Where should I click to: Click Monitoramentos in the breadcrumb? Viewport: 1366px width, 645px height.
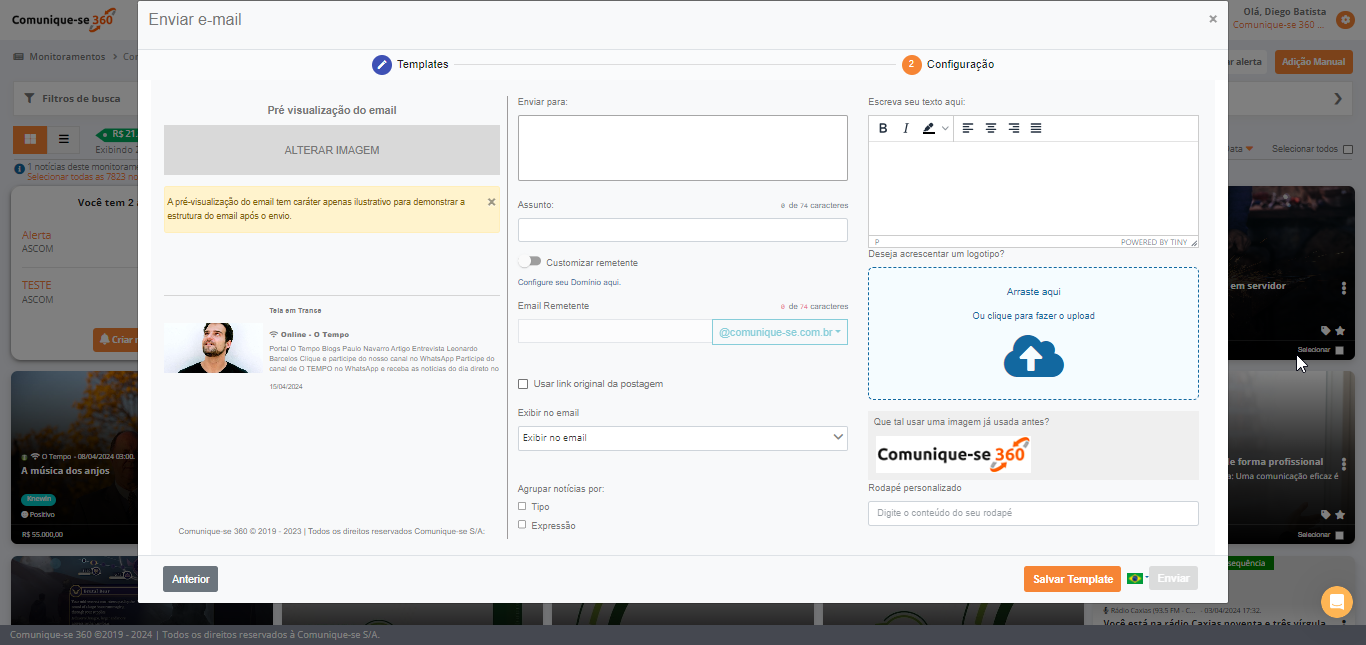[67, 57]
